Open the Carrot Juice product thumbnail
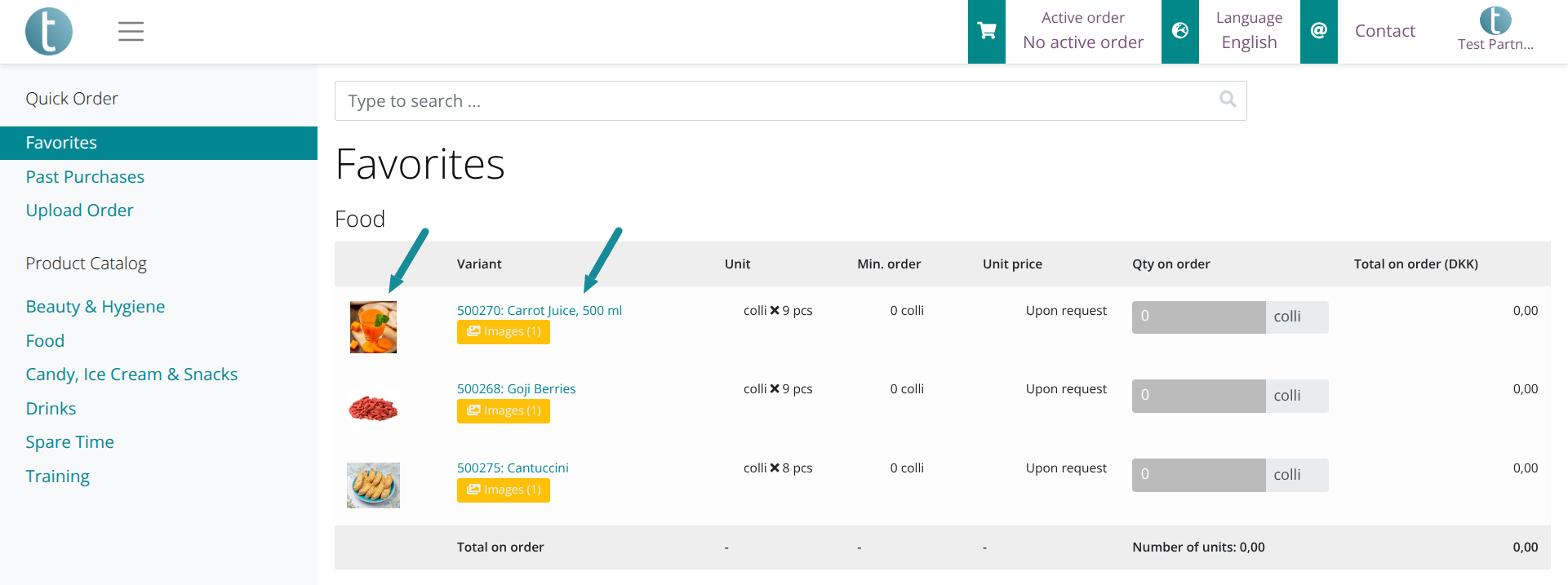The width and height of the screenshot is (1568, 585). pos(373,327)
